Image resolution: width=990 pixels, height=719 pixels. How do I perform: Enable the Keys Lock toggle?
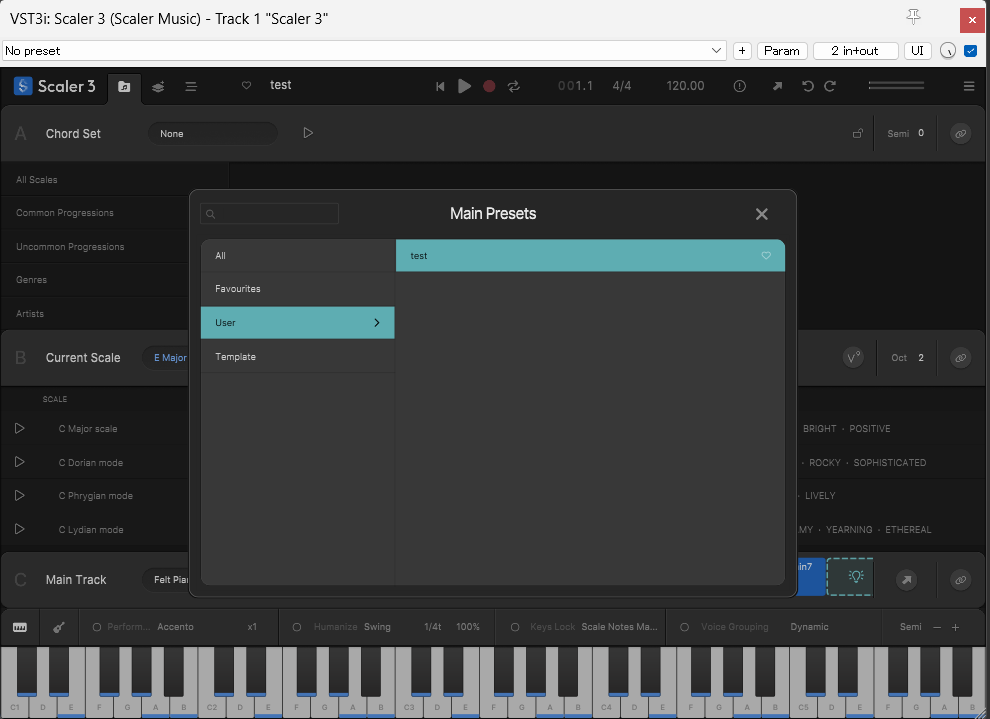[515, 627]
